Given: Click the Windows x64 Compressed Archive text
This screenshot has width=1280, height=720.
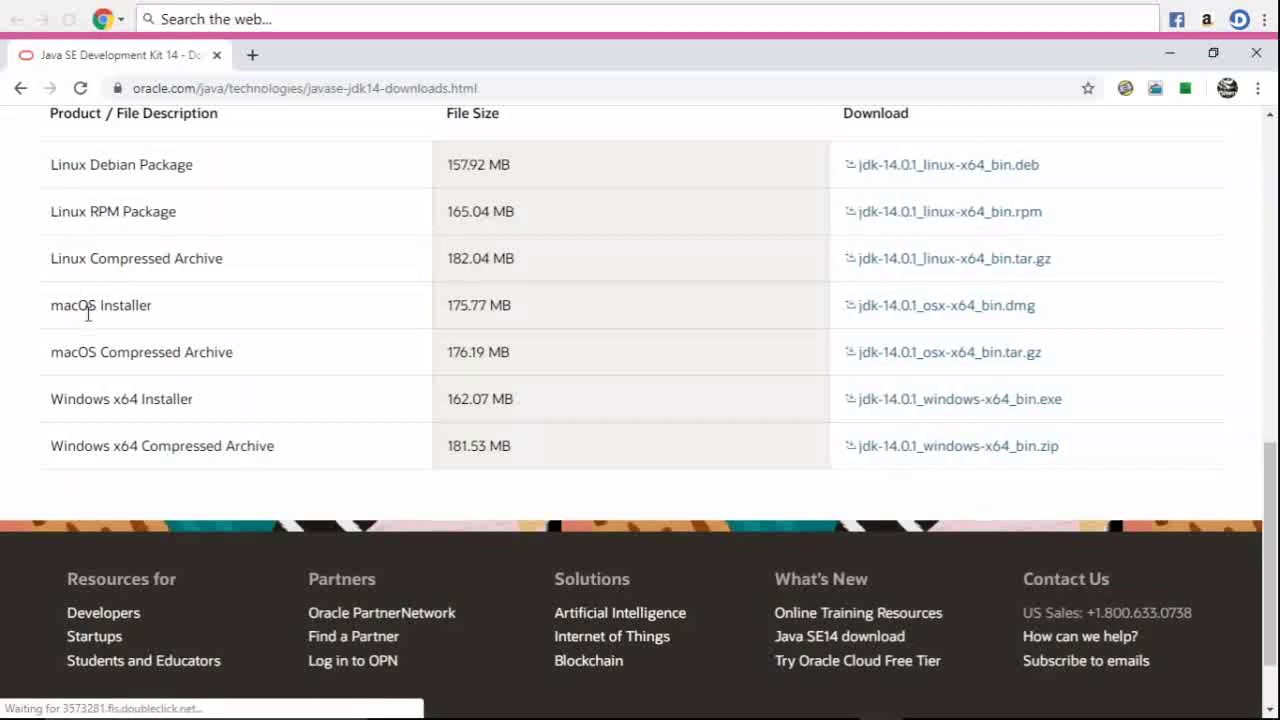Looking at the screenshot, I should point(162,446).
